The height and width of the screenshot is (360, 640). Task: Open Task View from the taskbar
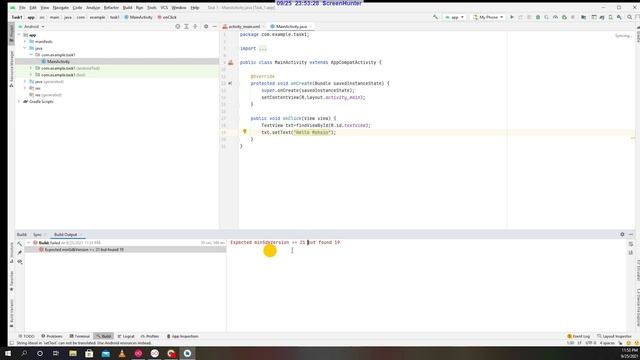pyautogui.click(x=56, y=353)
